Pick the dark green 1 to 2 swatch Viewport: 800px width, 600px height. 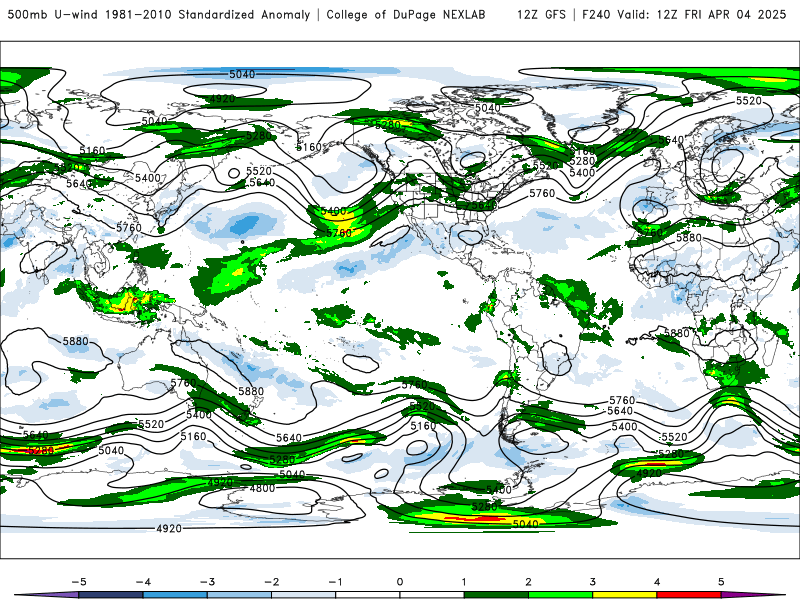(497, 595)
